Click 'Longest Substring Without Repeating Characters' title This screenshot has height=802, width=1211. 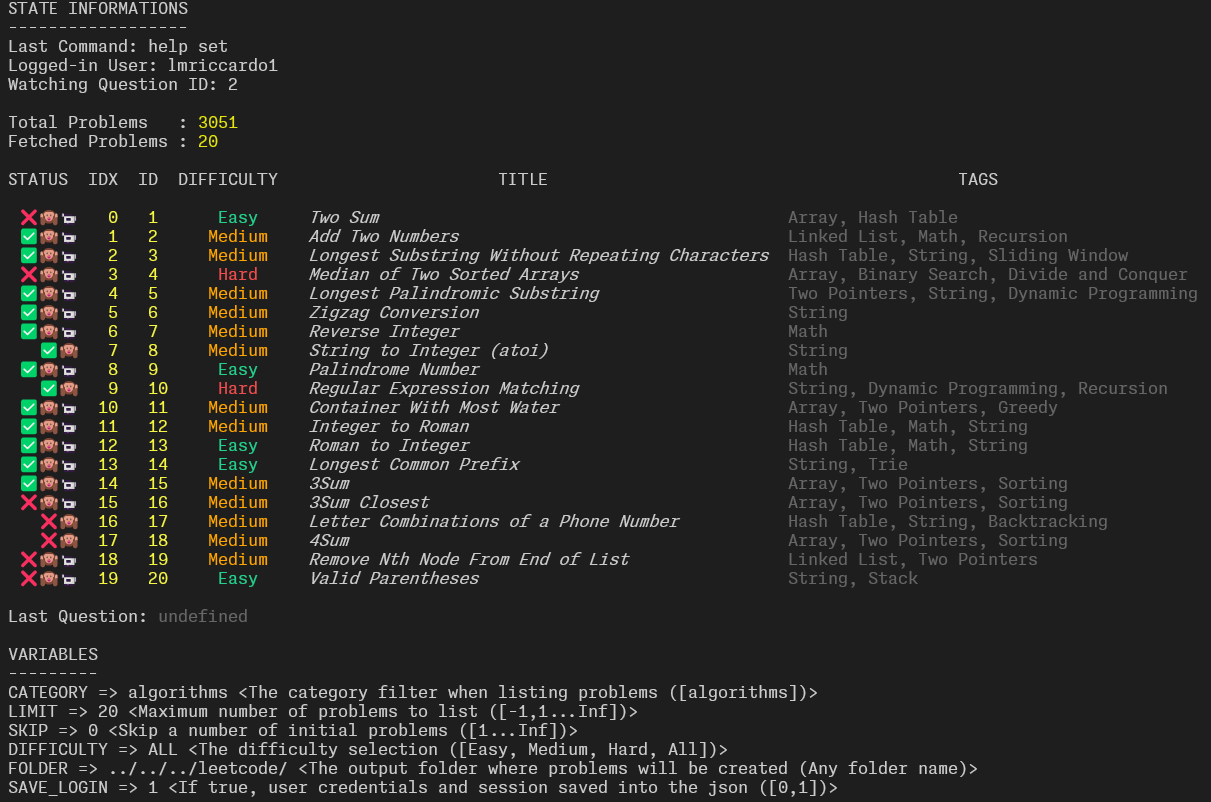(x=539, y=255)
